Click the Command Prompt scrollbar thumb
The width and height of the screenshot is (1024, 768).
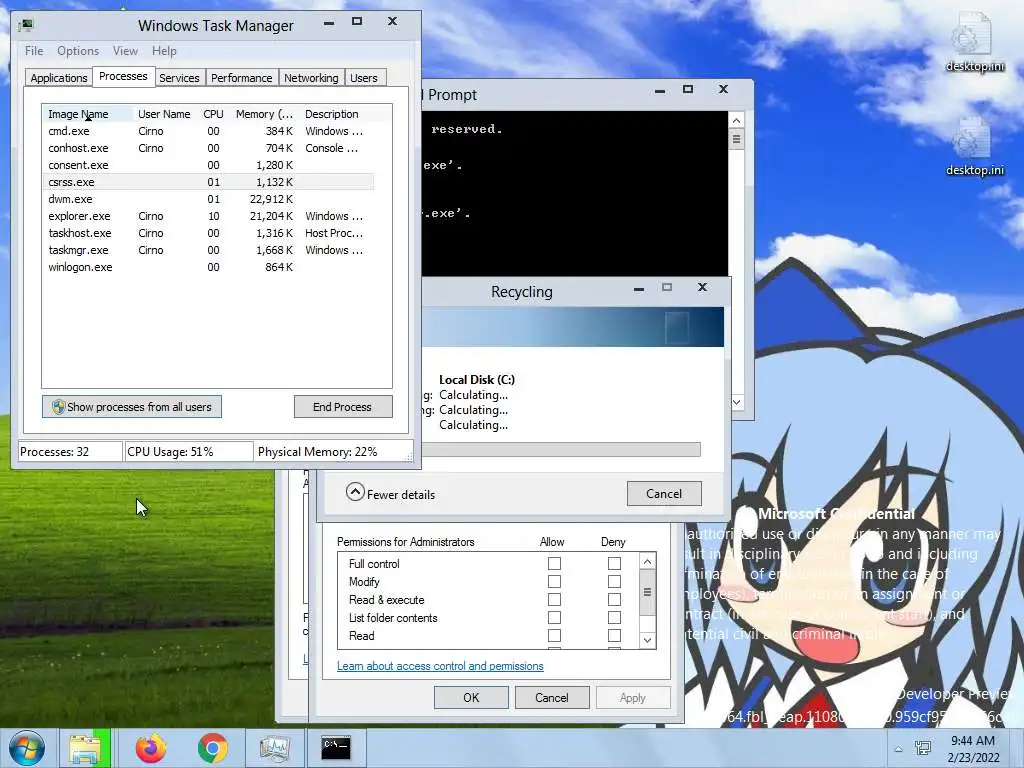[x=737, y=139]
